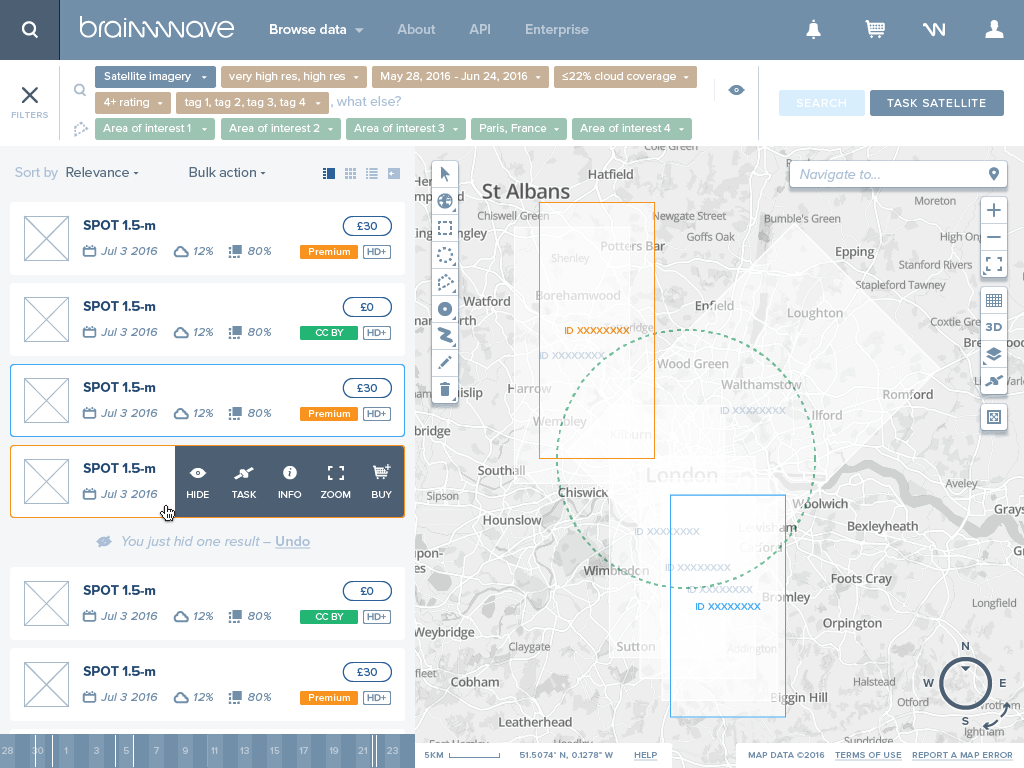This screenshot has height=768, width=1024.
Task: Open the search icon in header
Action: tap(29, 30)
